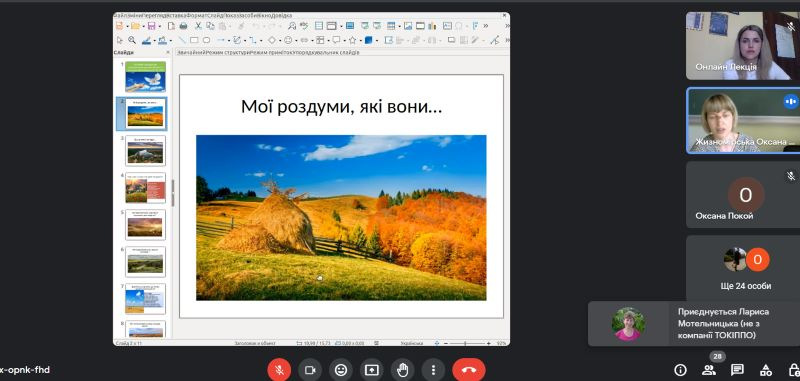Expand the Connectors tool dropdown arrow
The image size is (800, 381).
click(x=261, y=41)
